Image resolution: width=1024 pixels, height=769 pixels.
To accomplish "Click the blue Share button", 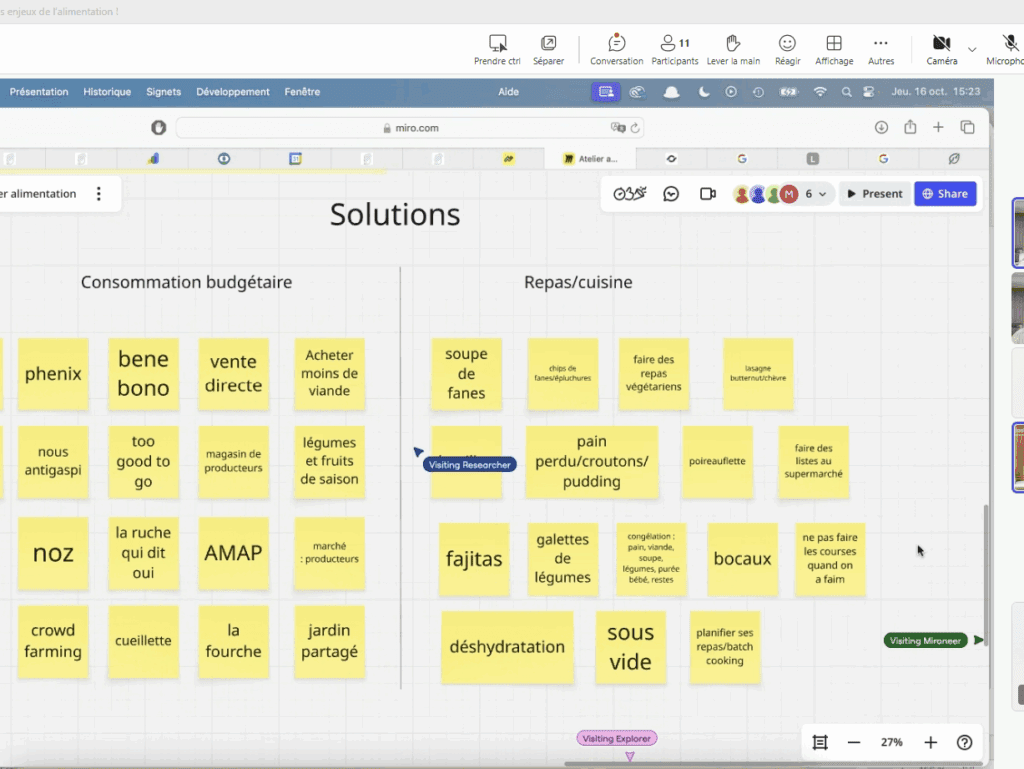I will click(944, 194).
